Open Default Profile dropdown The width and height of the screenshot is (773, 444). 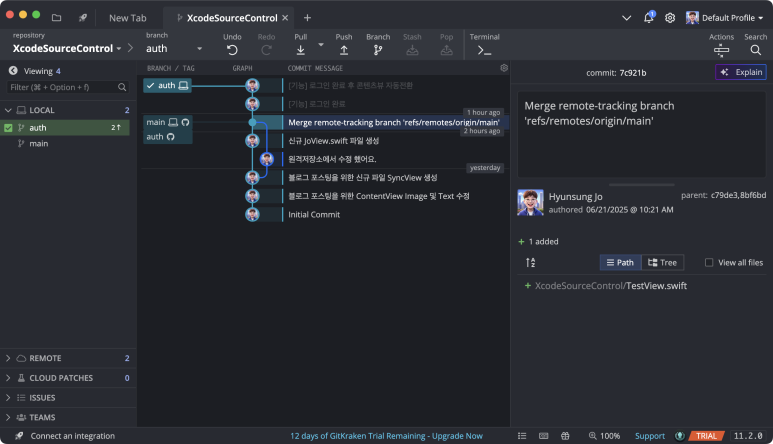pos(724,18)
